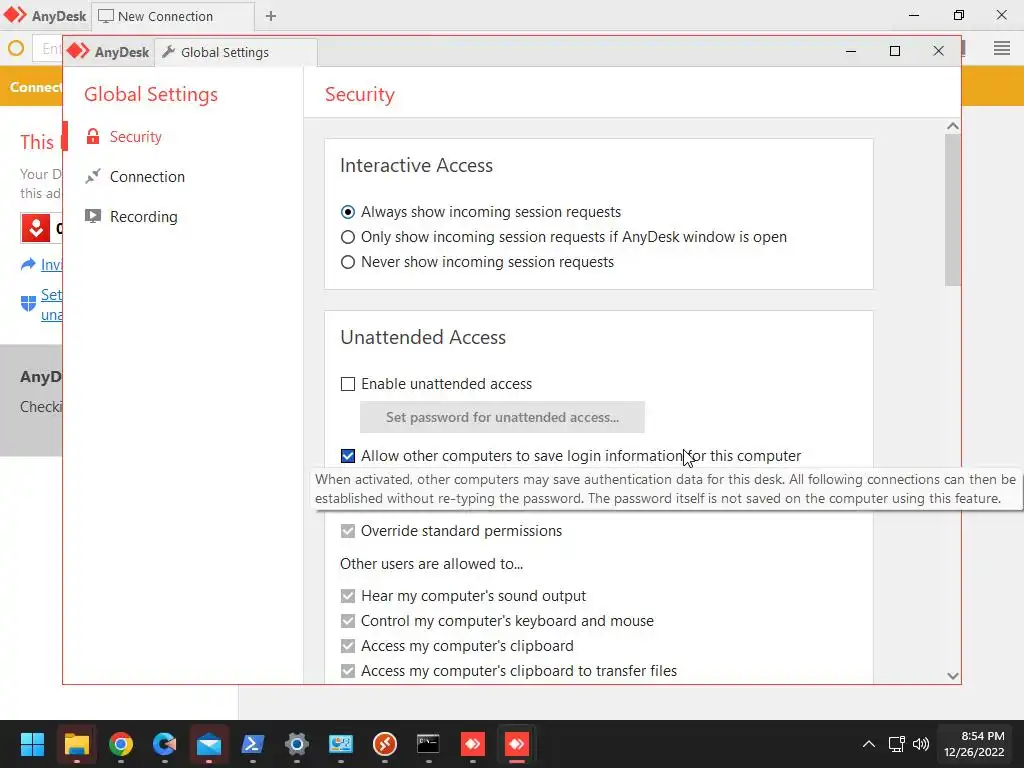
Task: Click the blue shield icon in main window
Action: click(x=28, y=303)
